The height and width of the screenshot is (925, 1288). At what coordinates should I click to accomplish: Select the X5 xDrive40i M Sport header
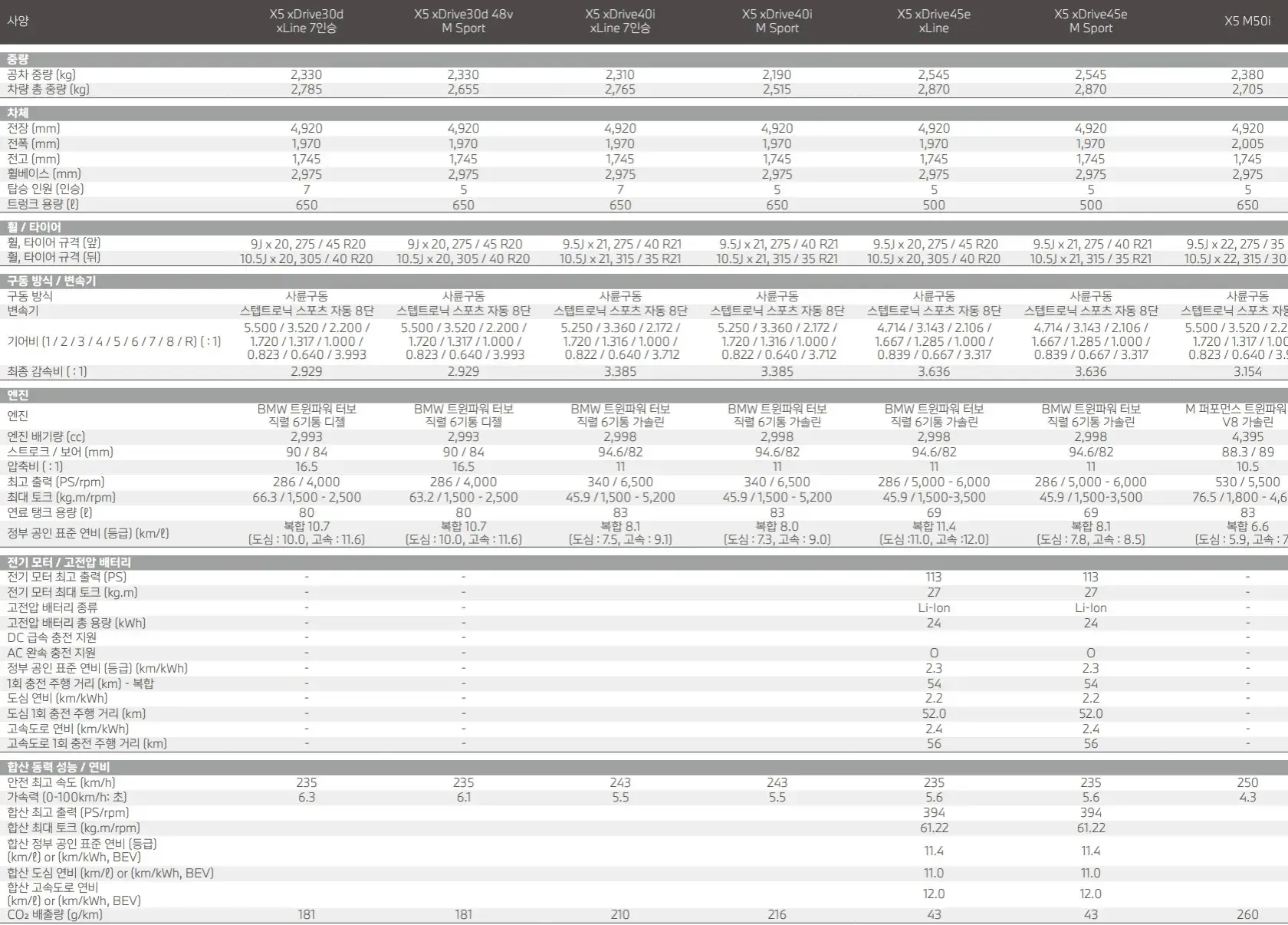(777, 21)
